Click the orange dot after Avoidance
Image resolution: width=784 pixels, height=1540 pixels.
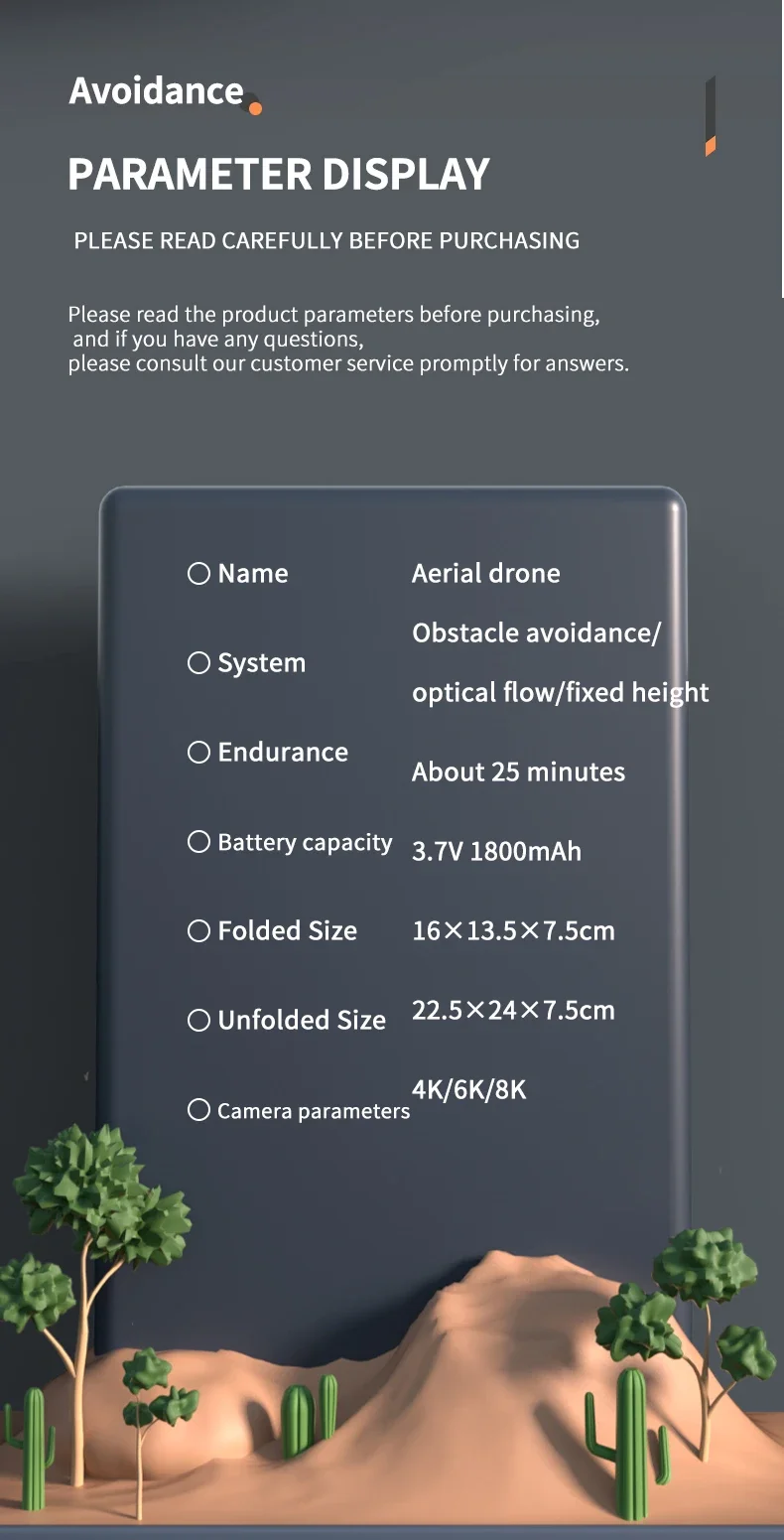click(x=255, y=107)
